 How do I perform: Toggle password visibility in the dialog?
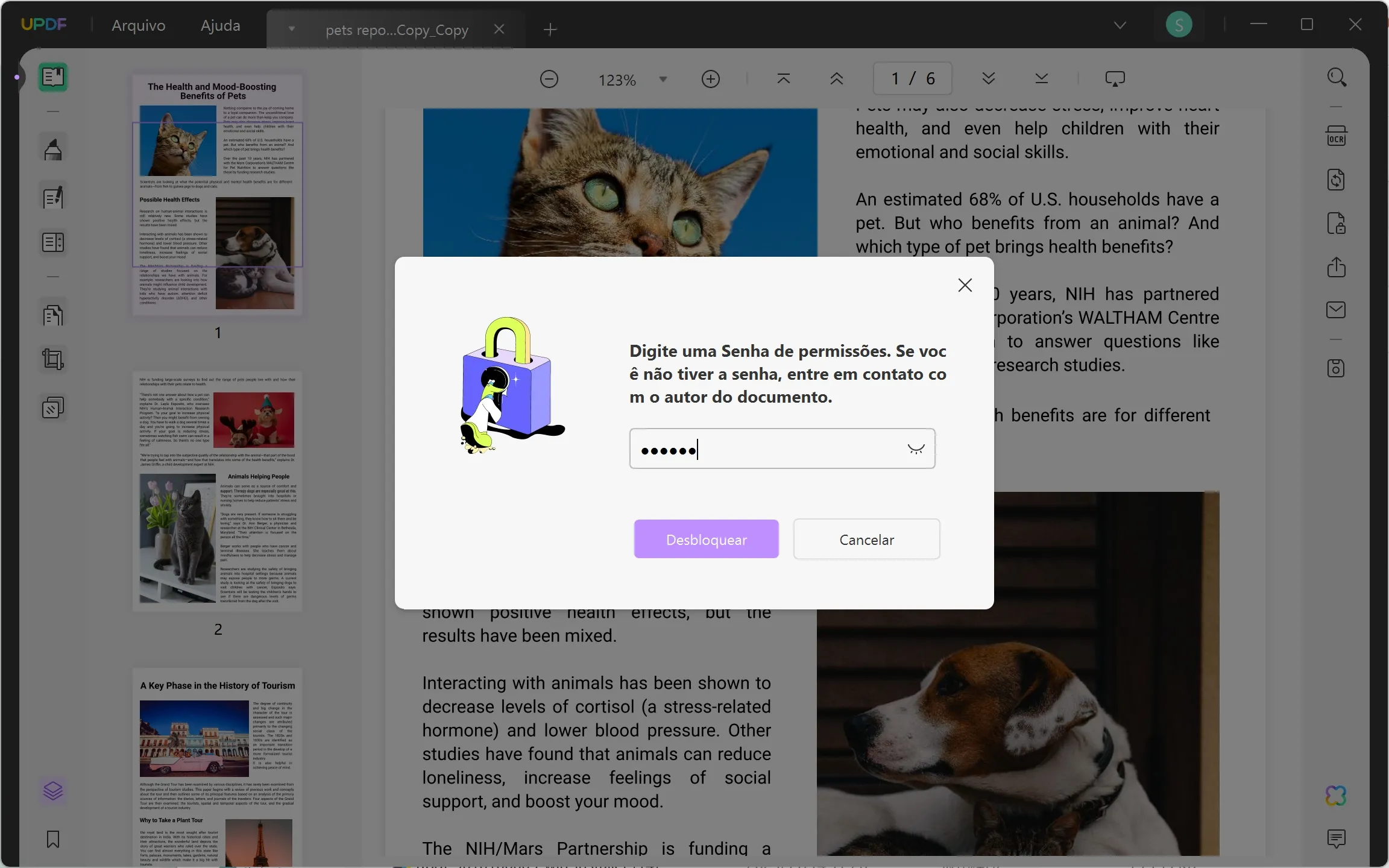pos(916,448)
